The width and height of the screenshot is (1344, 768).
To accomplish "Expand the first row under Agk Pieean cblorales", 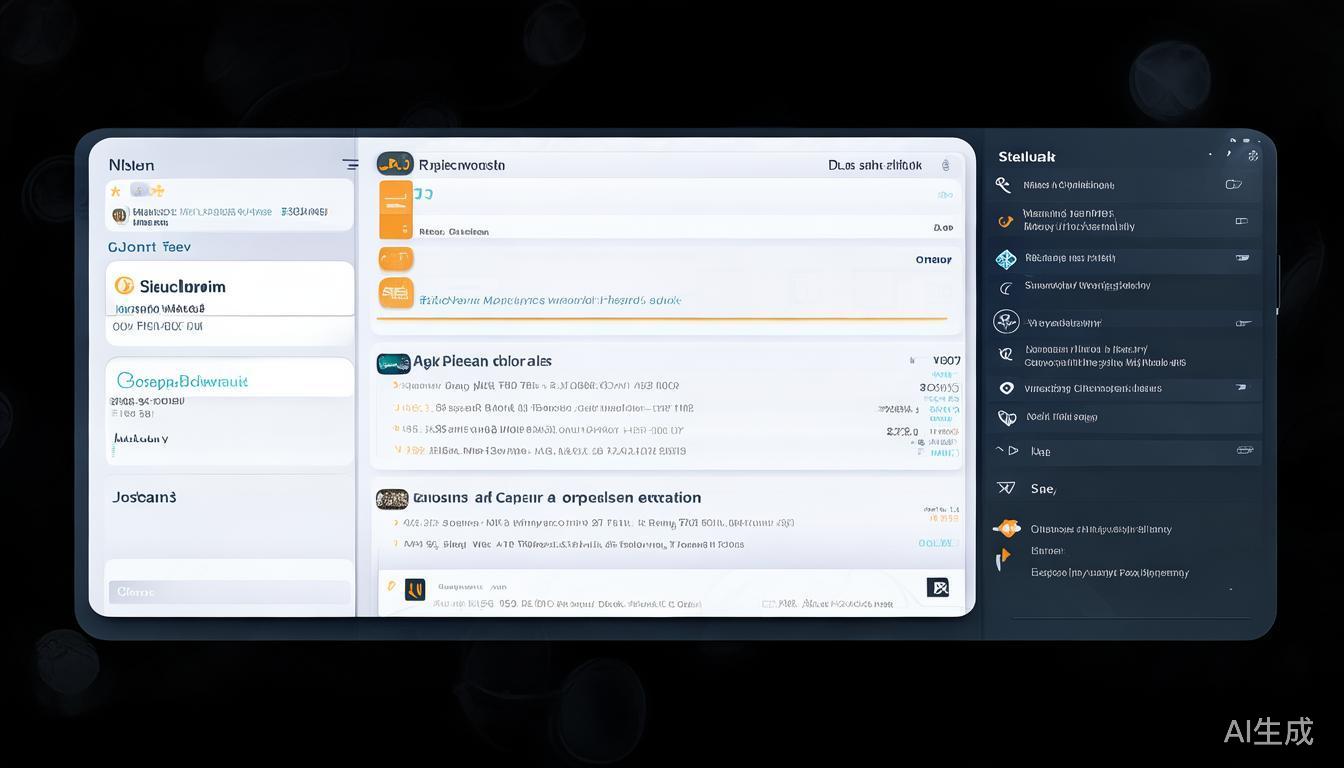I will tap(396, 385).
